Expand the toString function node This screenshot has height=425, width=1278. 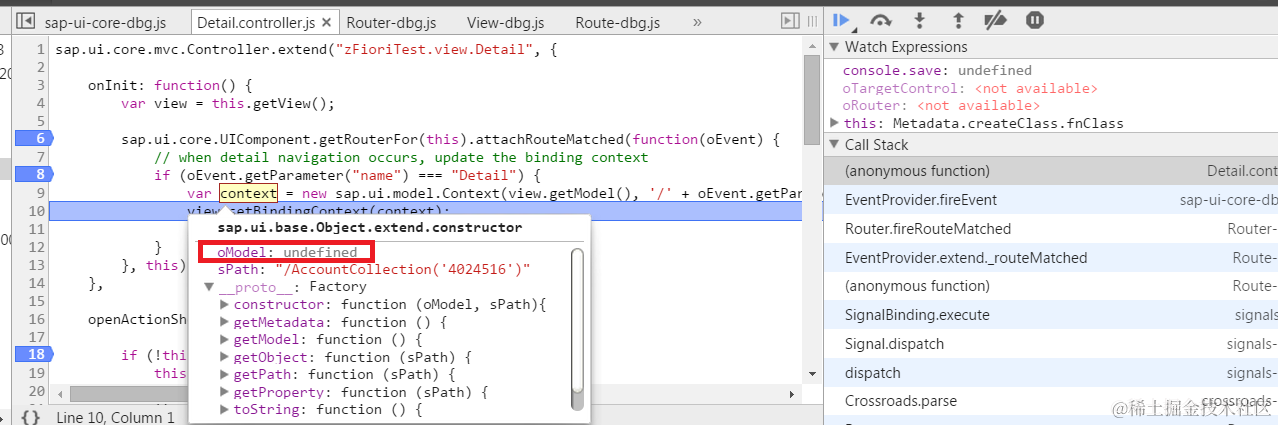[225, 409]
